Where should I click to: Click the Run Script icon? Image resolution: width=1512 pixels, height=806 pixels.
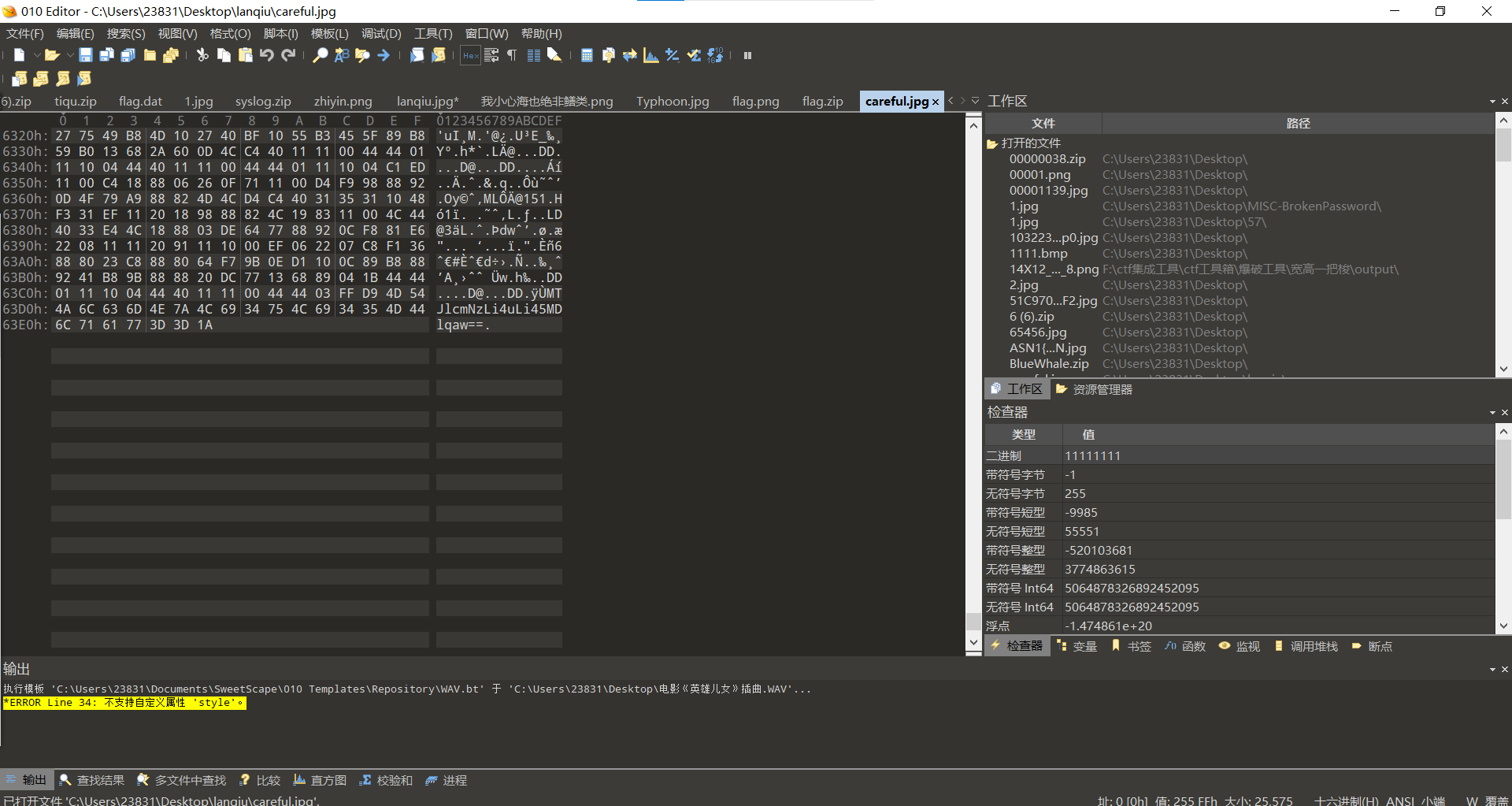[x=417, y=55]
